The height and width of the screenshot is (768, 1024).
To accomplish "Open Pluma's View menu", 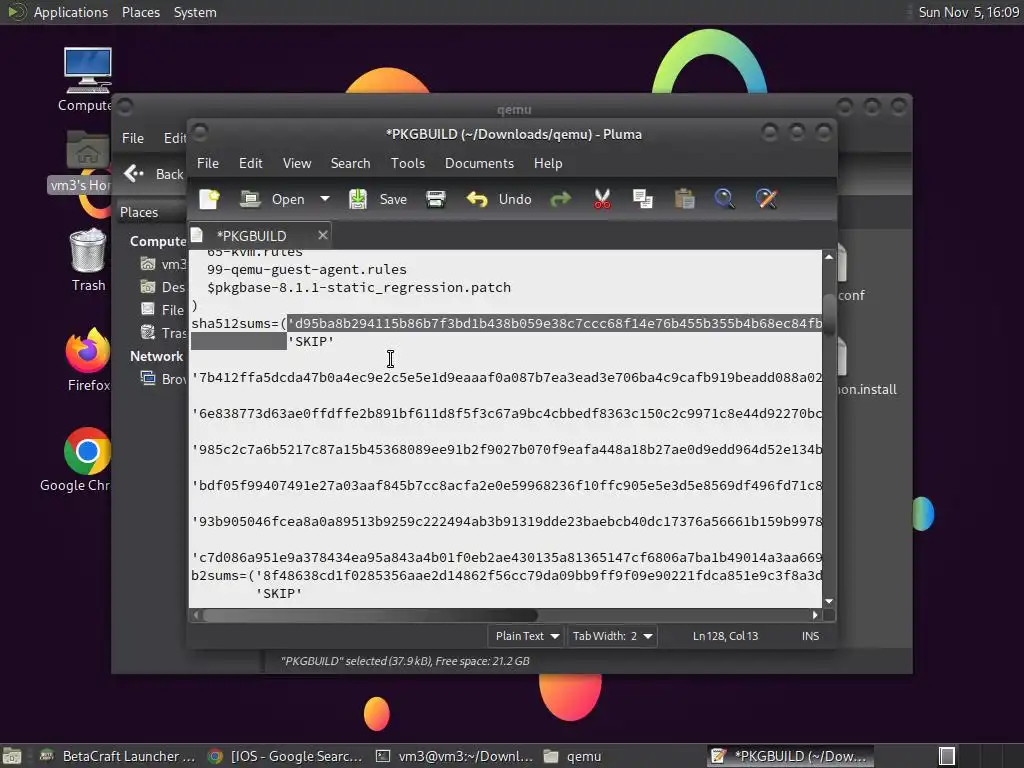I will (x=296, y=163).
